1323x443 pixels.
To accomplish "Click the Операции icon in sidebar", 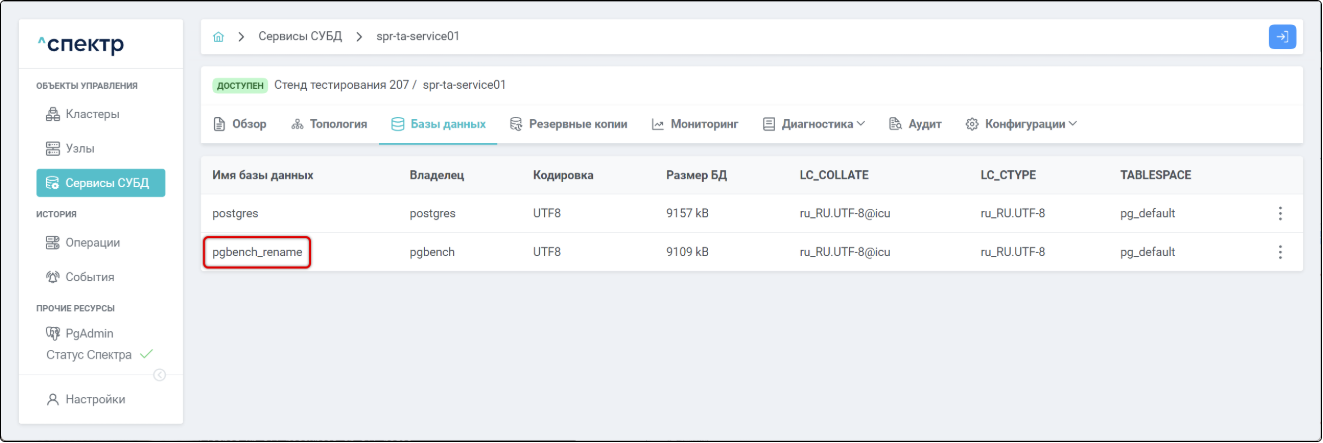I will point(54,243).
